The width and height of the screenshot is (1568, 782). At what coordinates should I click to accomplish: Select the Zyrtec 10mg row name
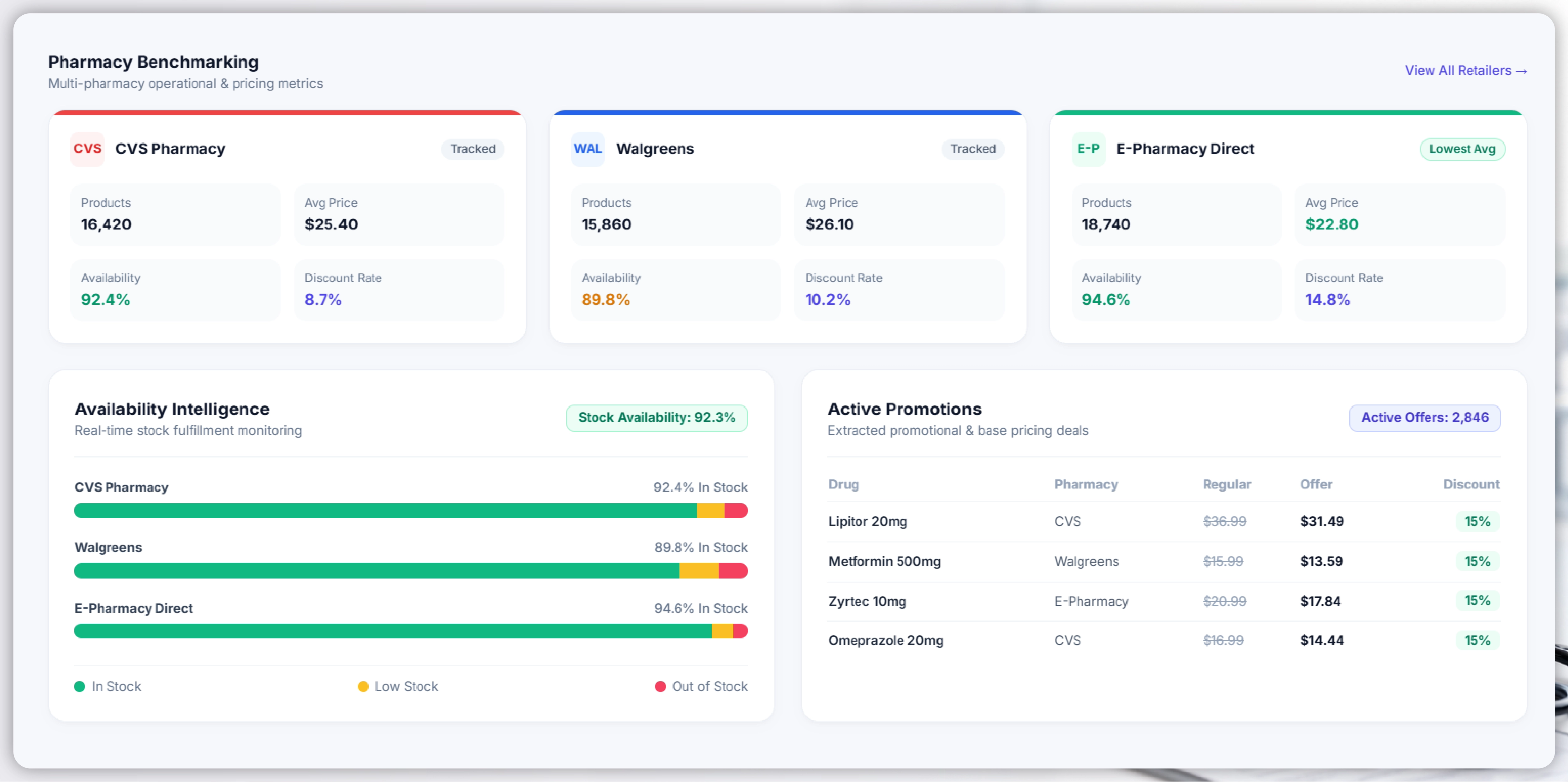(x=867, y=601)
